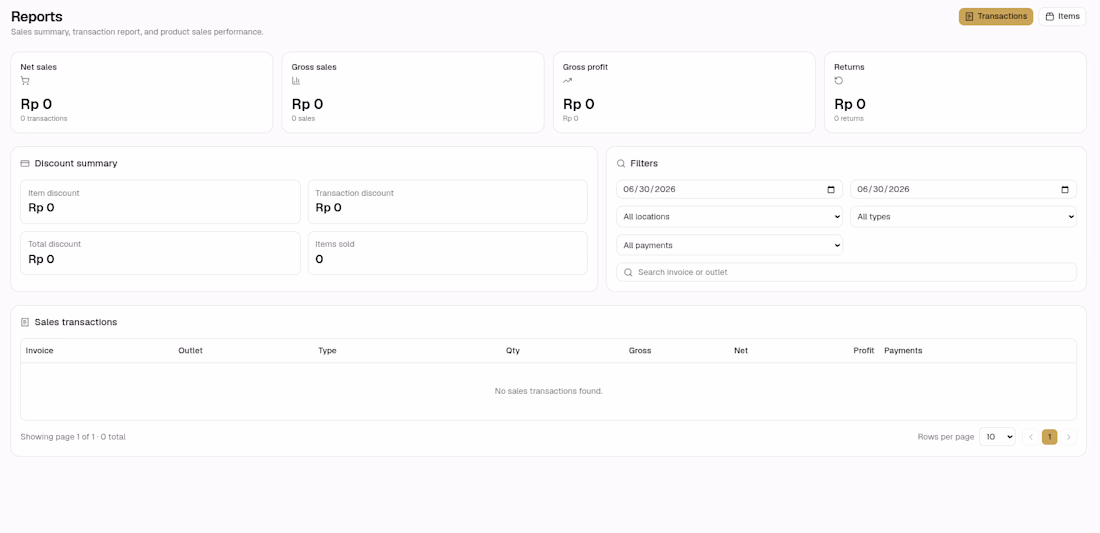Open calendar picker on start date field
Viewport: 1100px width, 533px height.
[x=831, y=189]
